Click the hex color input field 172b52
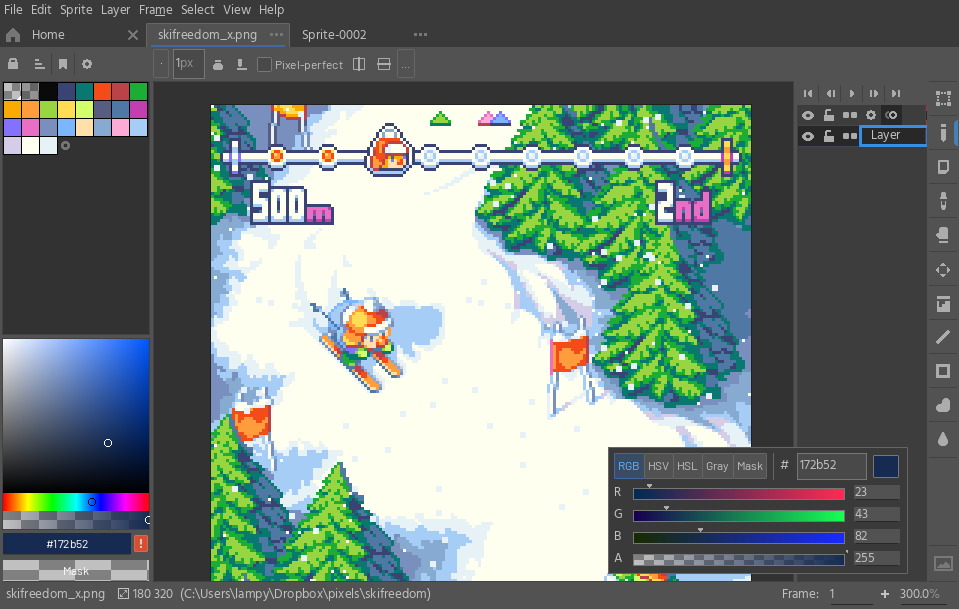Screen dimensions: 959x609 tap(831, 466)
